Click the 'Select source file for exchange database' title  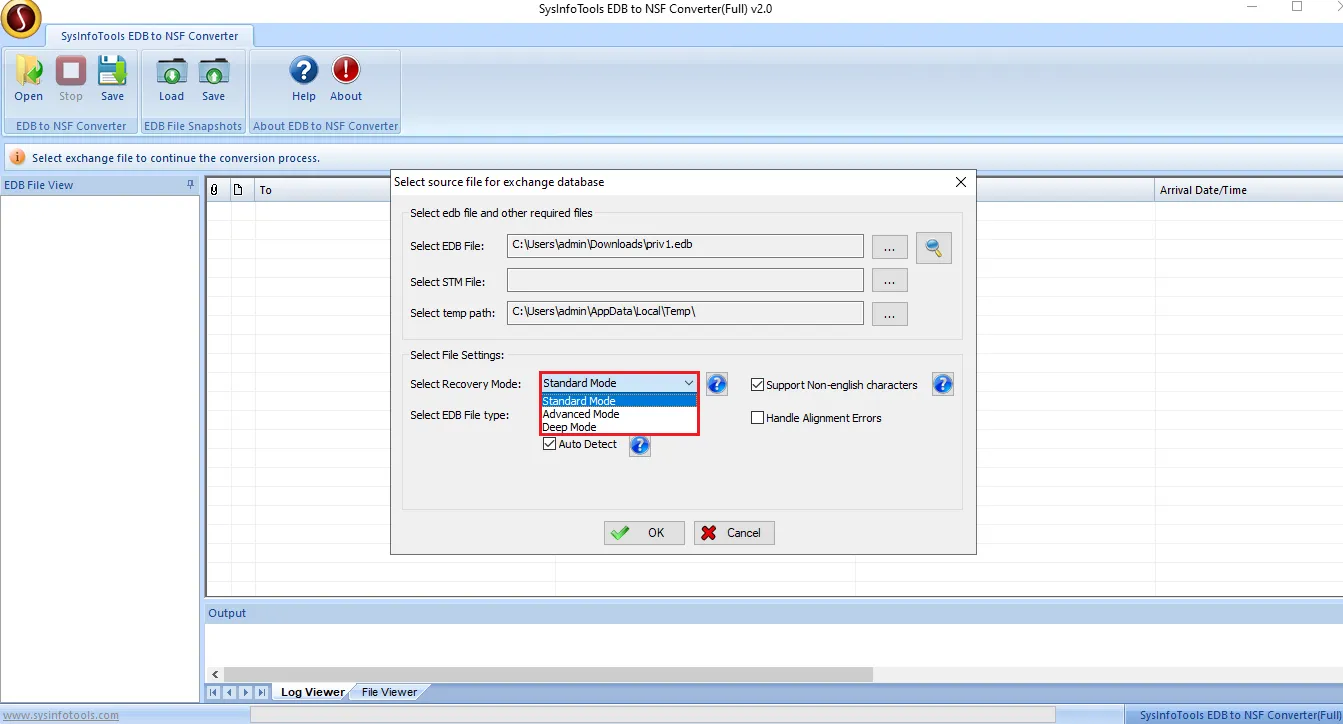tap(499, 182)
